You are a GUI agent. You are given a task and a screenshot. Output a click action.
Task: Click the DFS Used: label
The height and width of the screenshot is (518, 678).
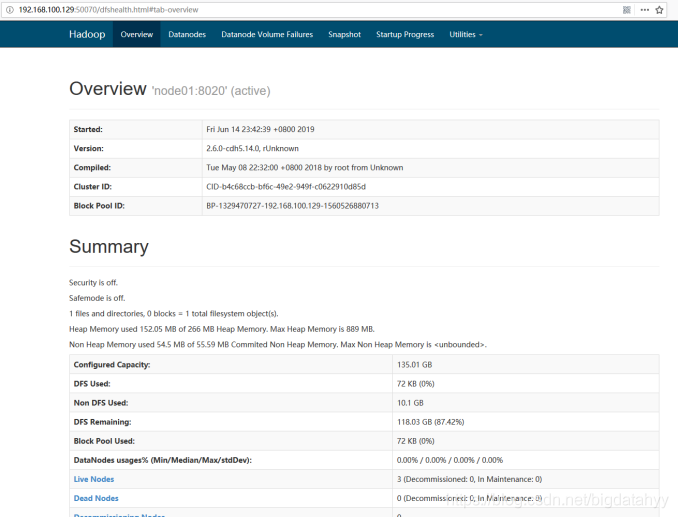(x=92, y=384)
